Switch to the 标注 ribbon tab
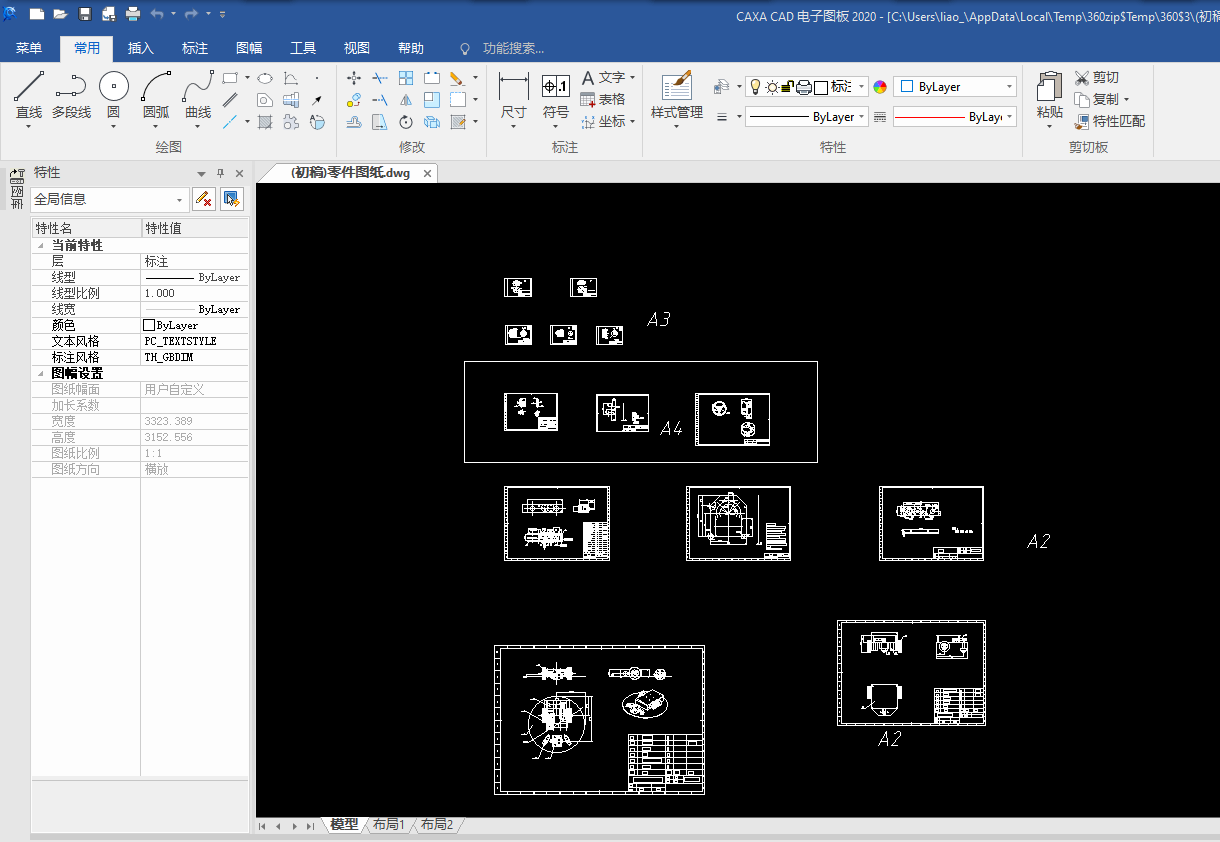The image size is (1220, 842). (195, 48)
